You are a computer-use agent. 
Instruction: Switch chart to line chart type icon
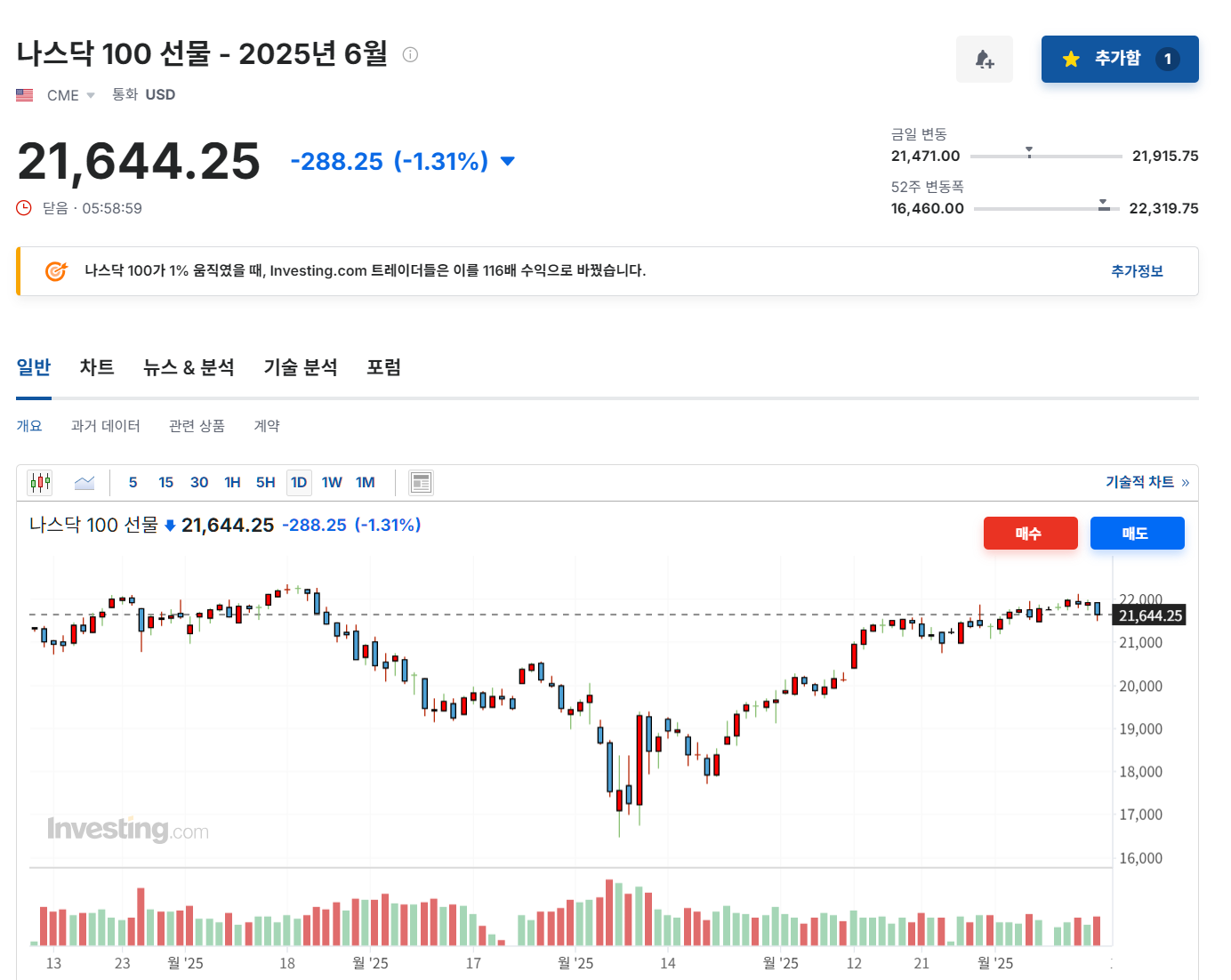pyautogui.click(x=84, y=481)
